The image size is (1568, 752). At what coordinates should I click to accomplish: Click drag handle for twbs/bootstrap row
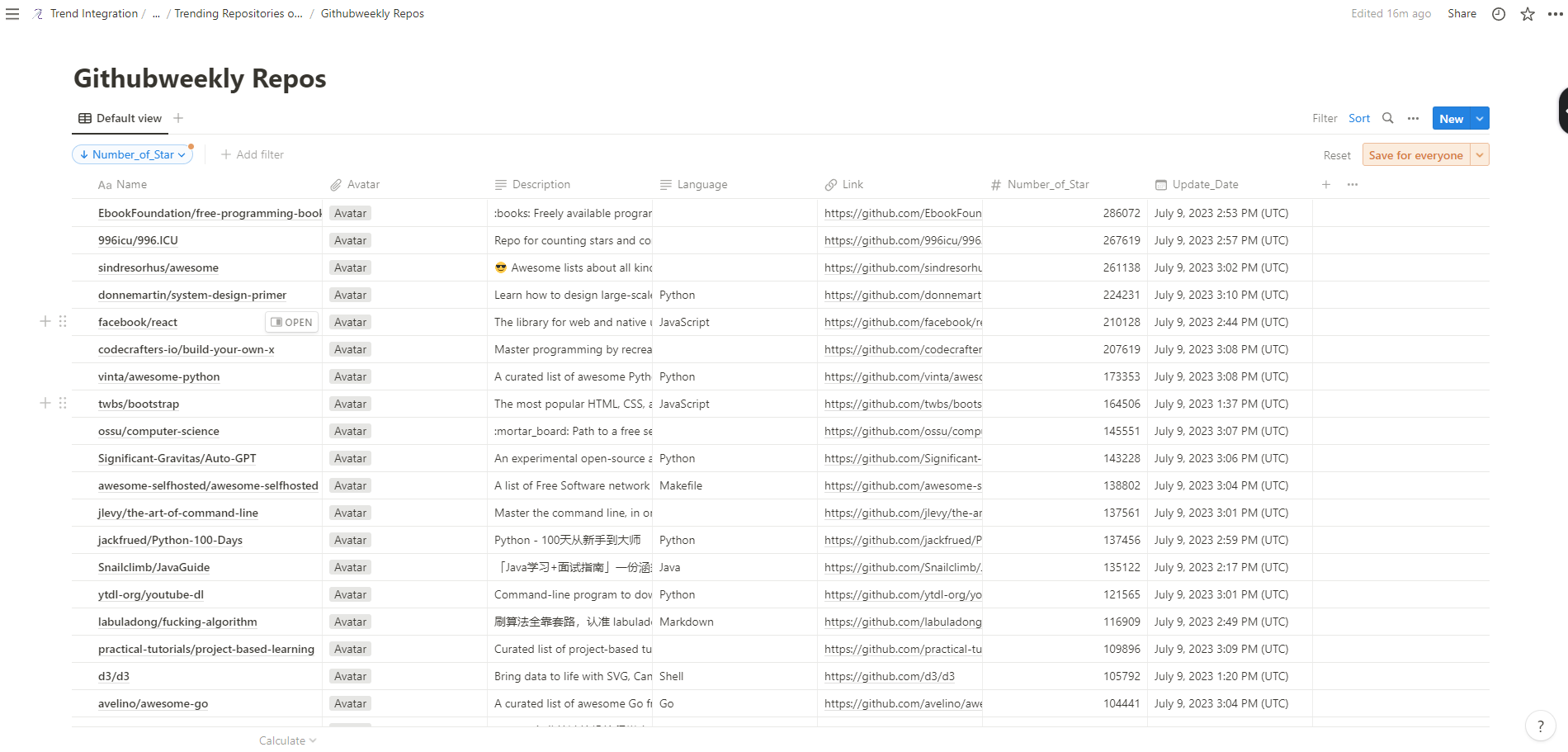(63, 403)
